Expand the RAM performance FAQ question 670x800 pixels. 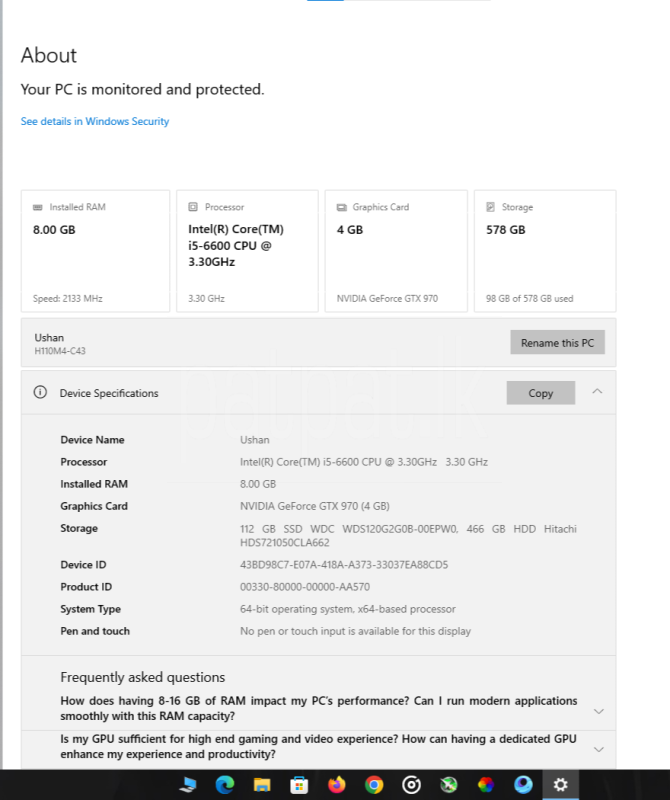(x=598, y=711)
